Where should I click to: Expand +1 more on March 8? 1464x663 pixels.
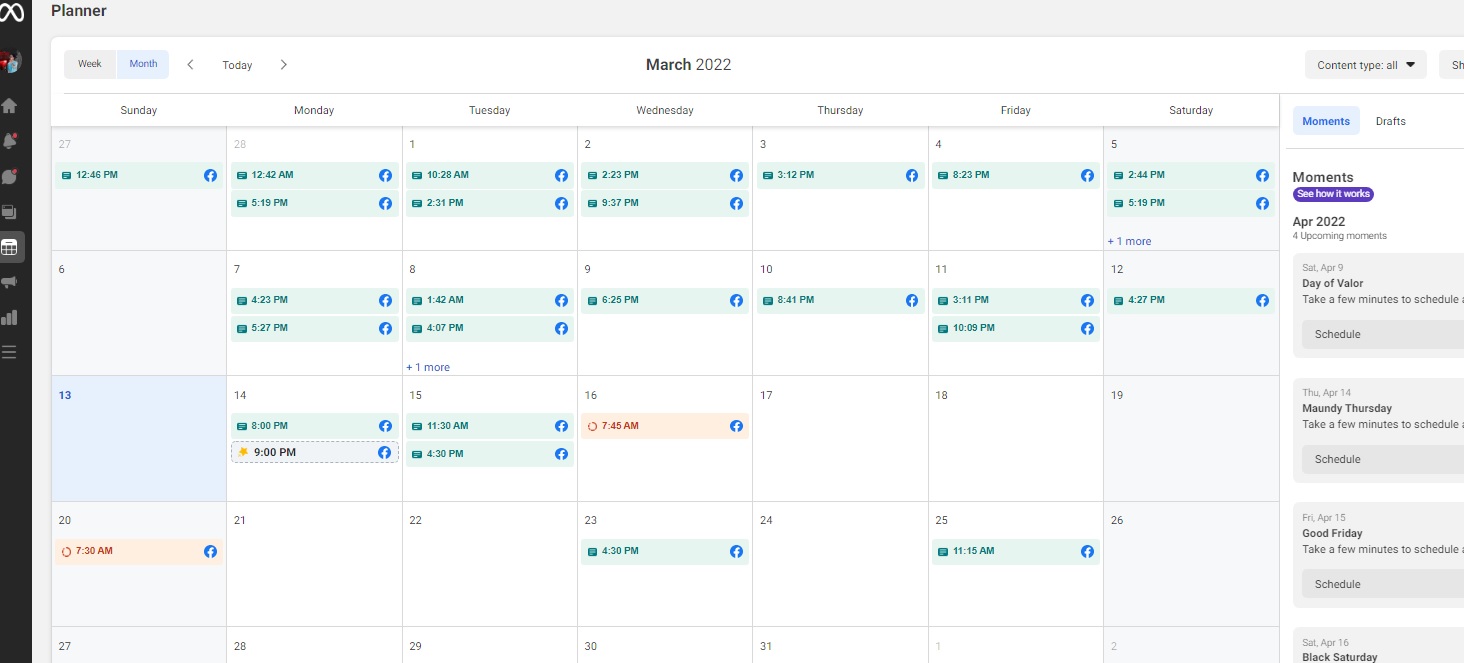click(428, 367)
